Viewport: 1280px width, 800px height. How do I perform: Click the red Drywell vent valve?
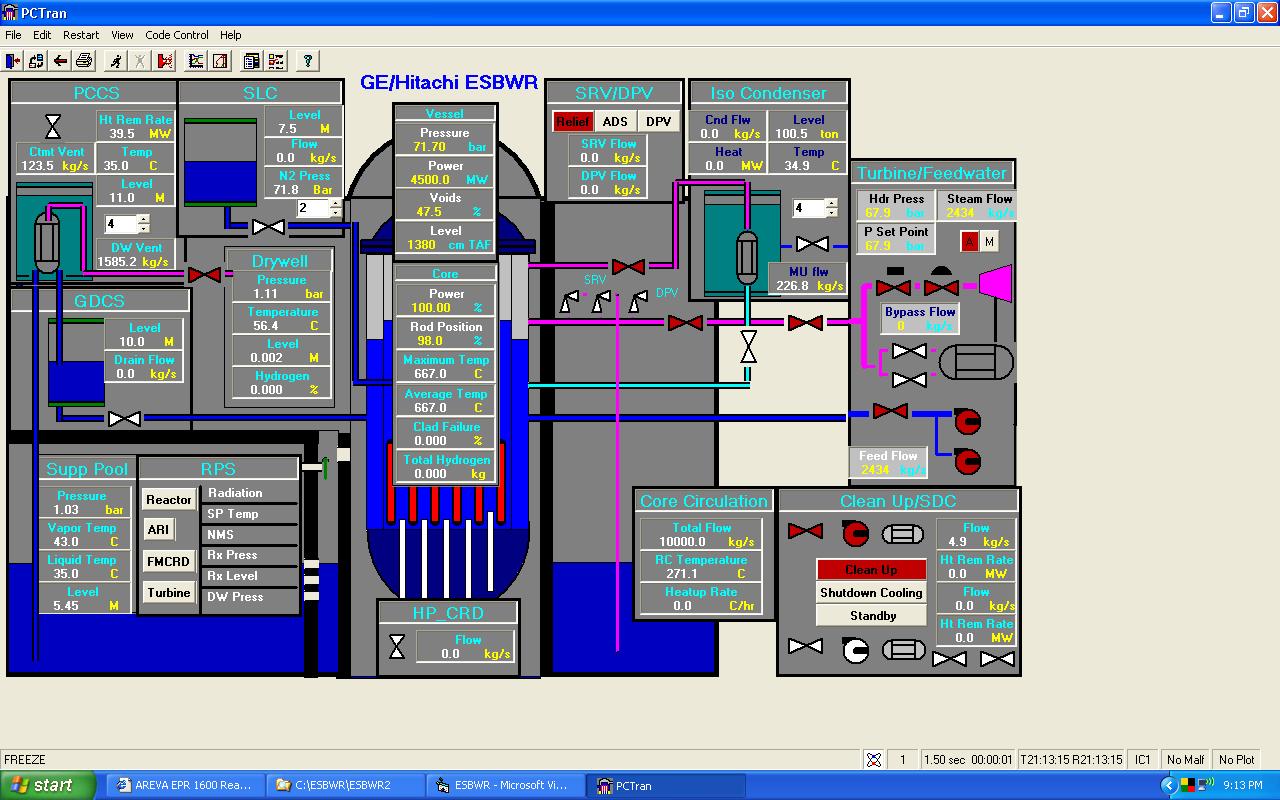coord(205,274)
